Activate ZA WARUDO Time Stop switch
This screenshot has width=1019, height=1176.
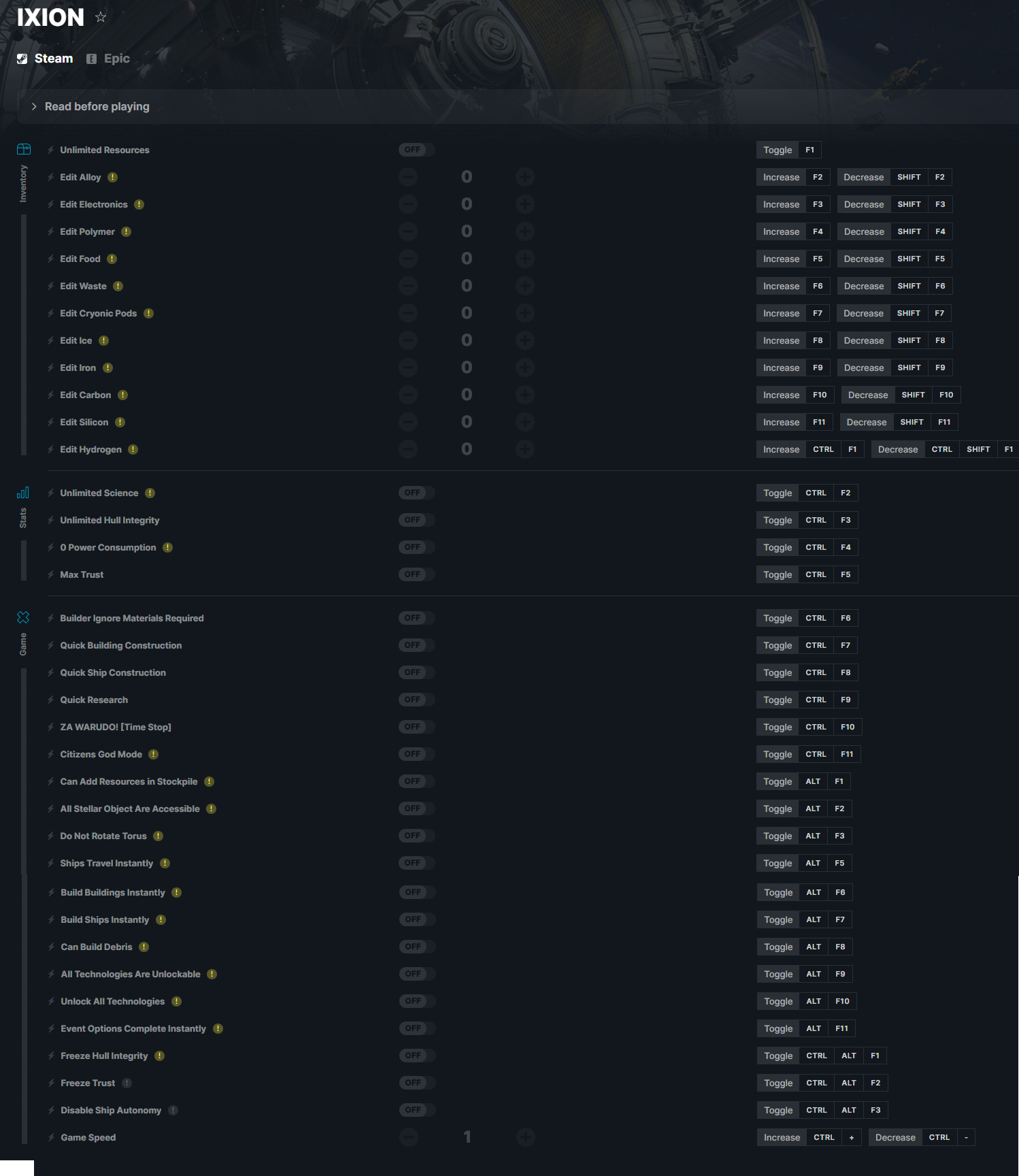click(417, 727)
